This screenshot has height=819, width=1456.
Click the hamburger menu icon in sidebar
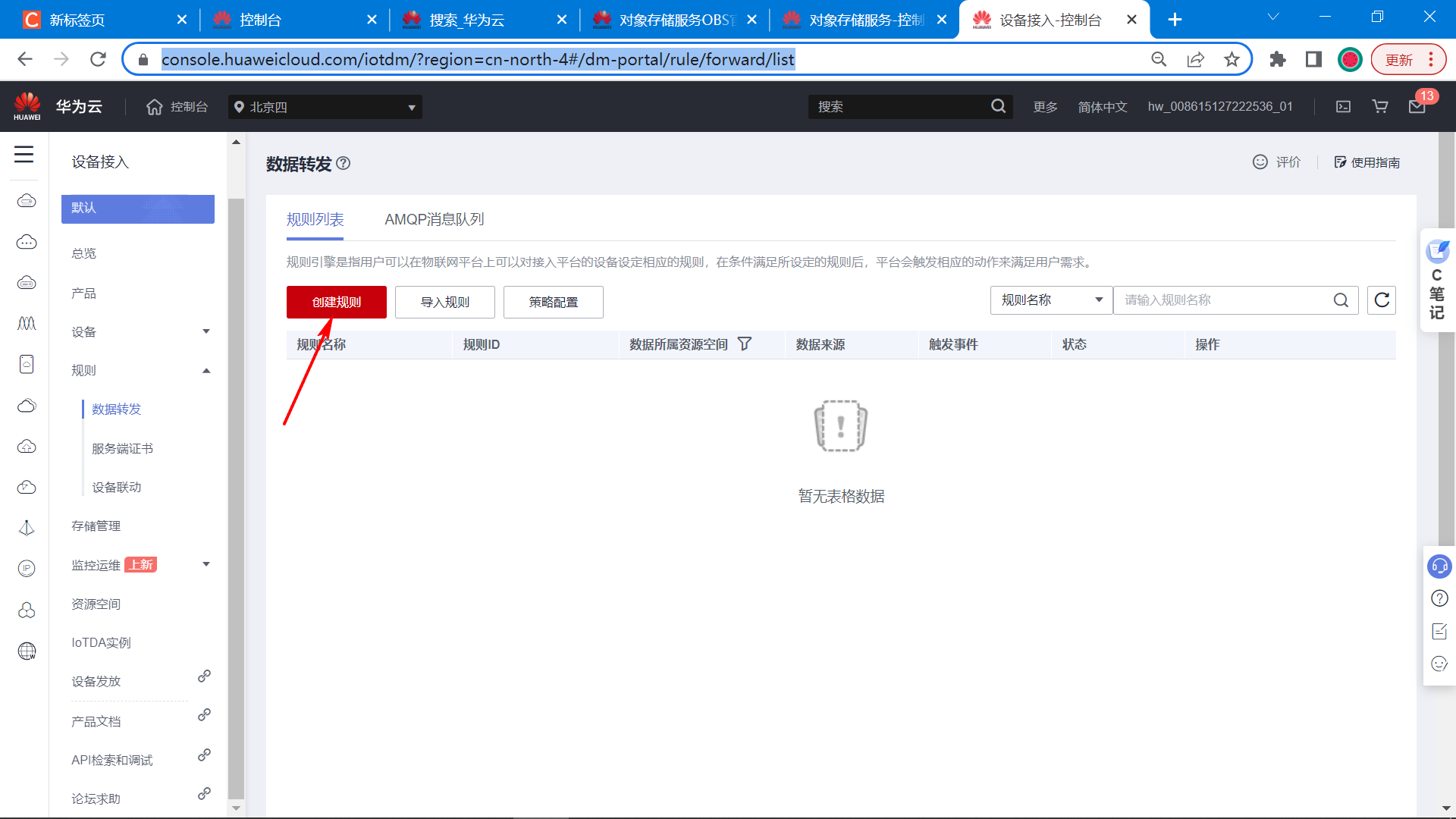(x=24, y=155)
